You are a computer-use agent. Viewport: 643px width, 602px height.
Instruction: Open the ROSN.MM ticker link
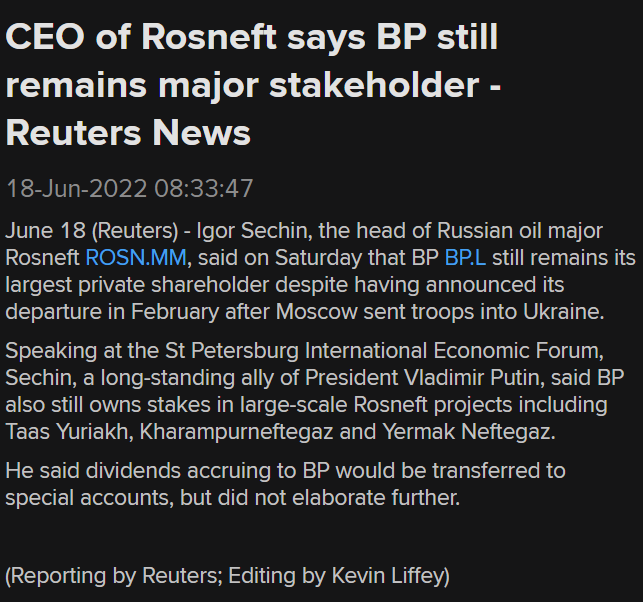[135, 258]
